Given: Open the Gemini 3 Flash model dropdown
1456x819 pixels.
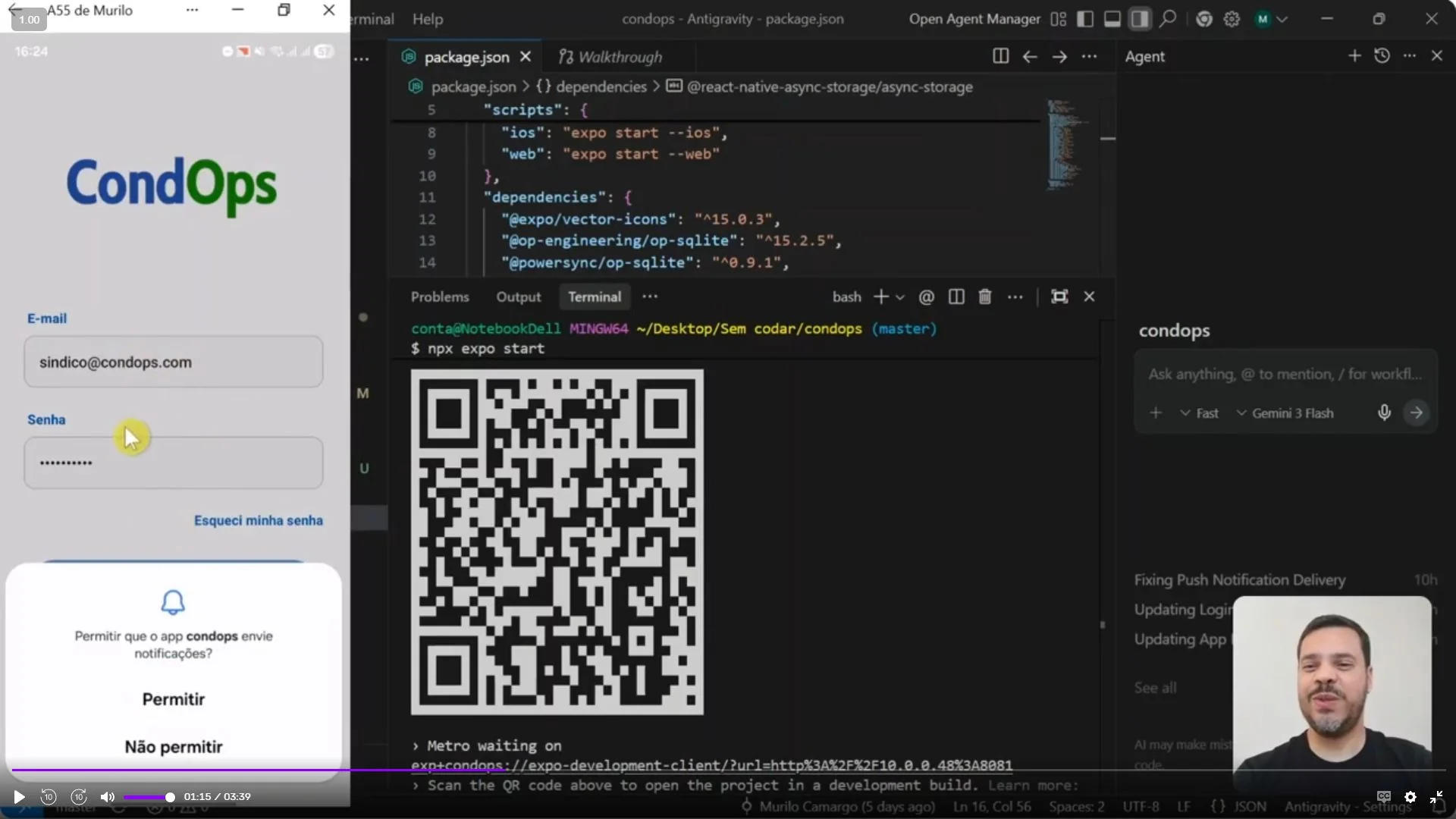Looking at the screenshot, I should coord(1285,413).
